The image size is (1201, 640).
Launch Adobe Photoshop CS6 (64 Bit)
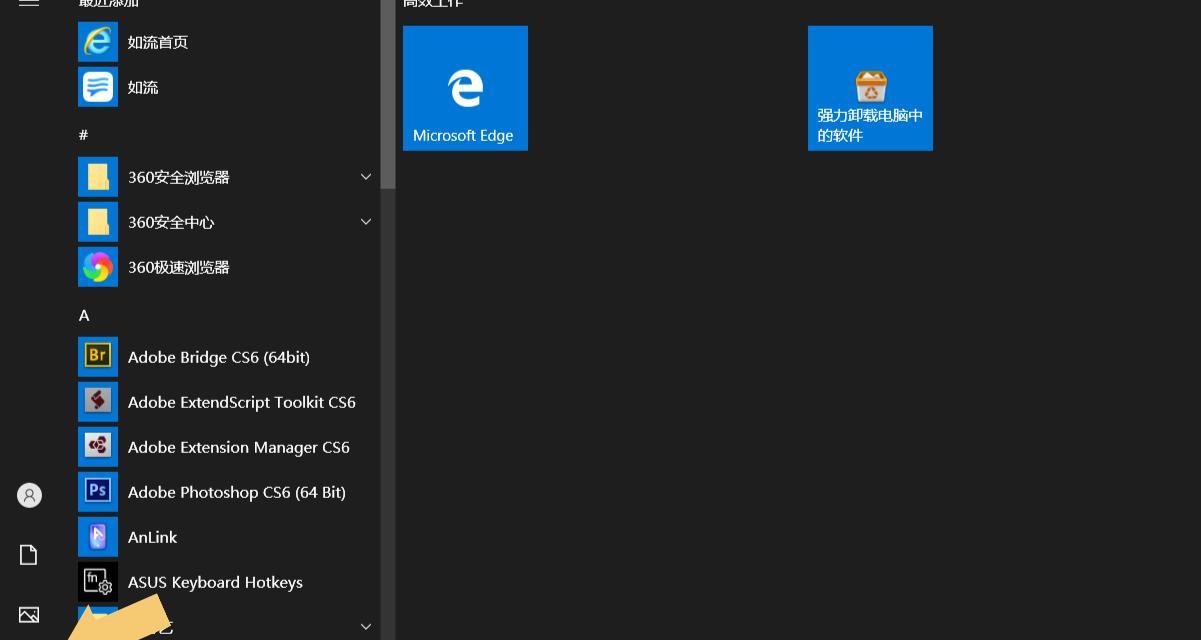[226, 492]
